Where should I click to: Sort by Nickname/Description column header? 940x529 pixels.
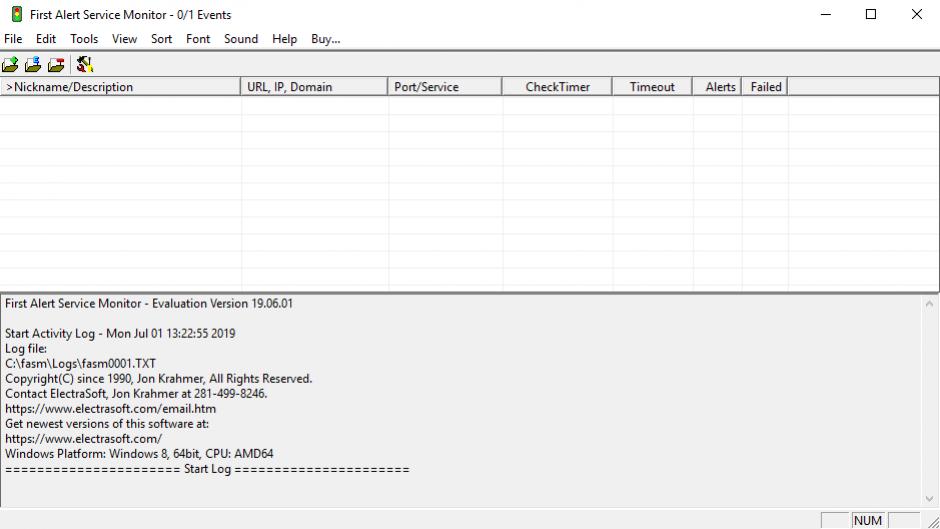120,87
